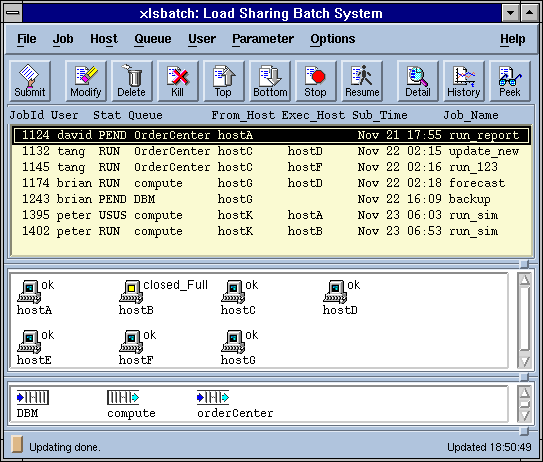543x462 pixels.
Task: Click pane sash handle below job list
Action: [x=524, y=264]
